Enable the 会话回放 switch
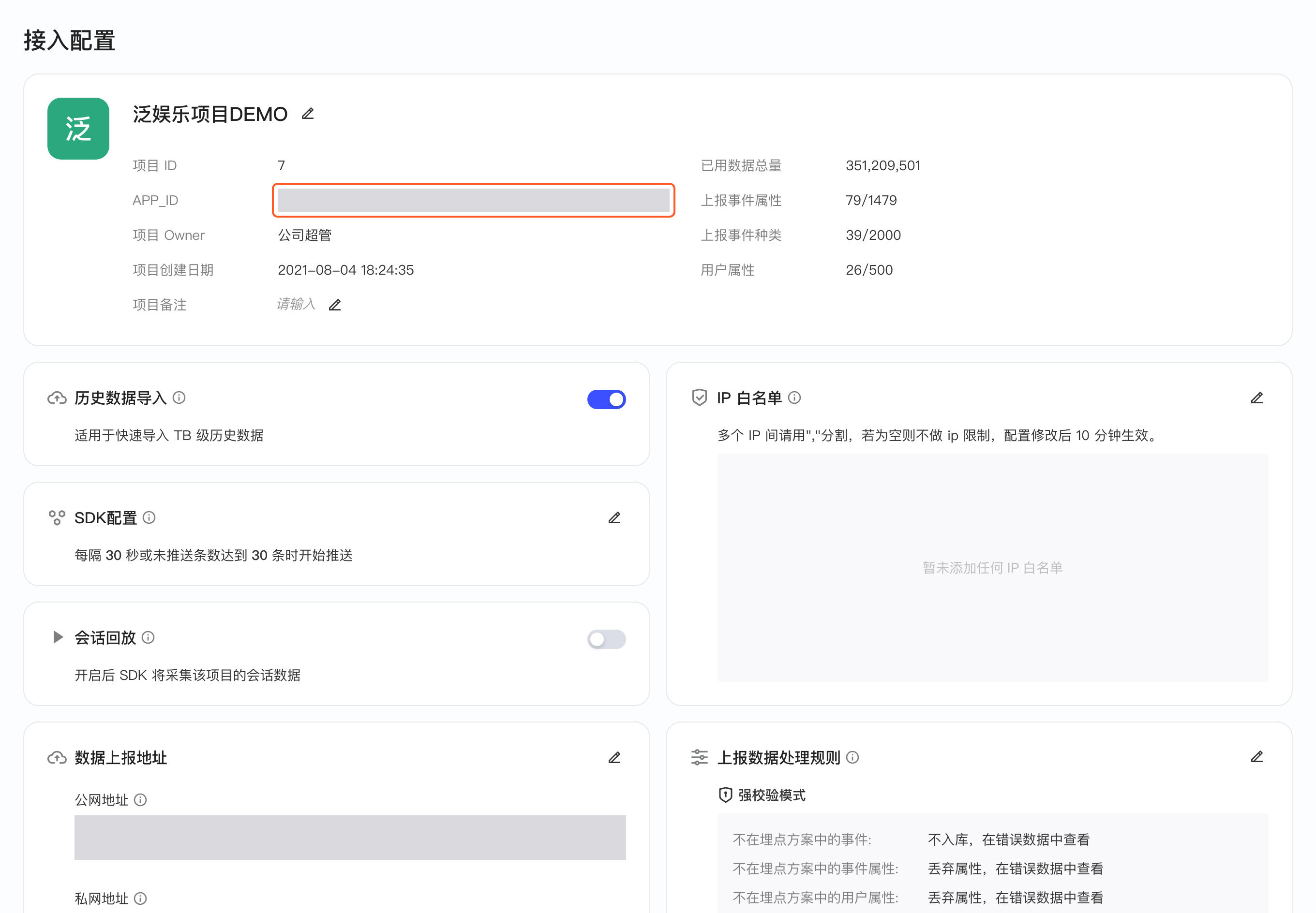The width and height of the screenshot is (1316, 913). pyautogui.click(x=607, y=639)
